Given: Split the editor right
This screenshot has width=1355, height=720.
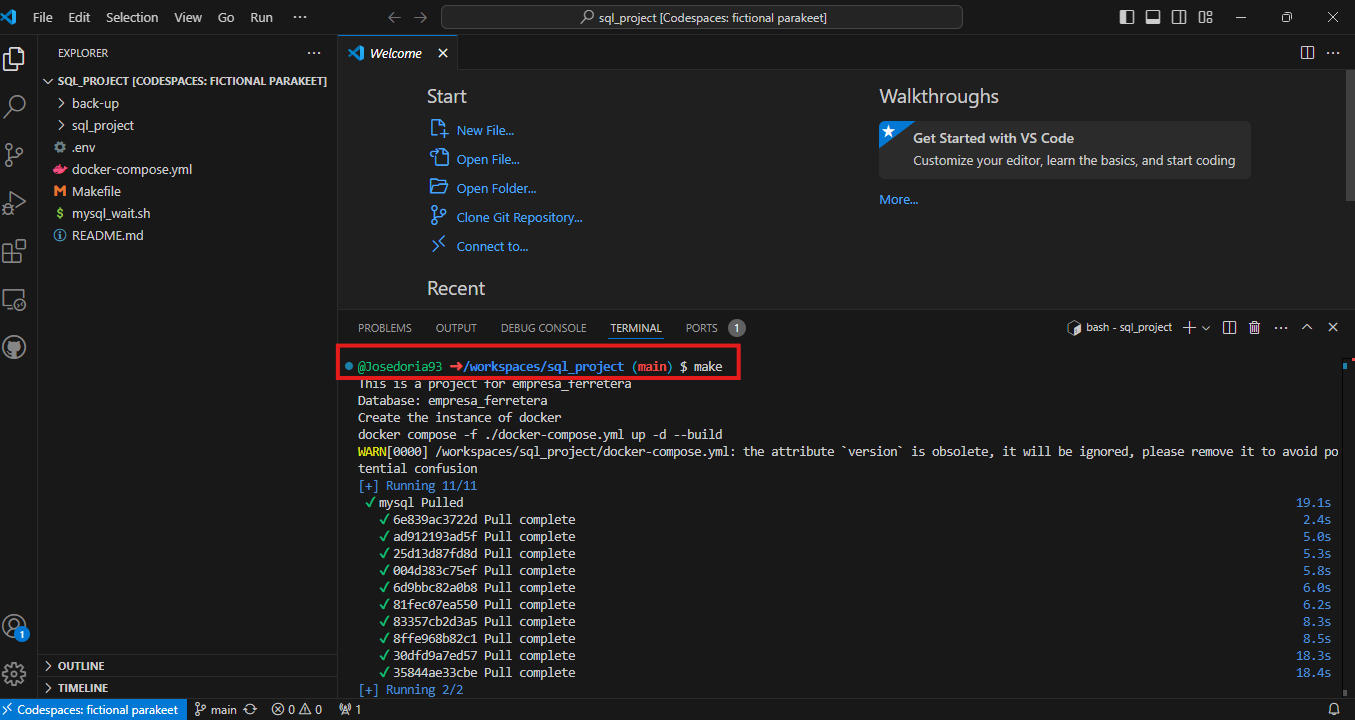Looking at the screenshot, I should (1307, 53).
